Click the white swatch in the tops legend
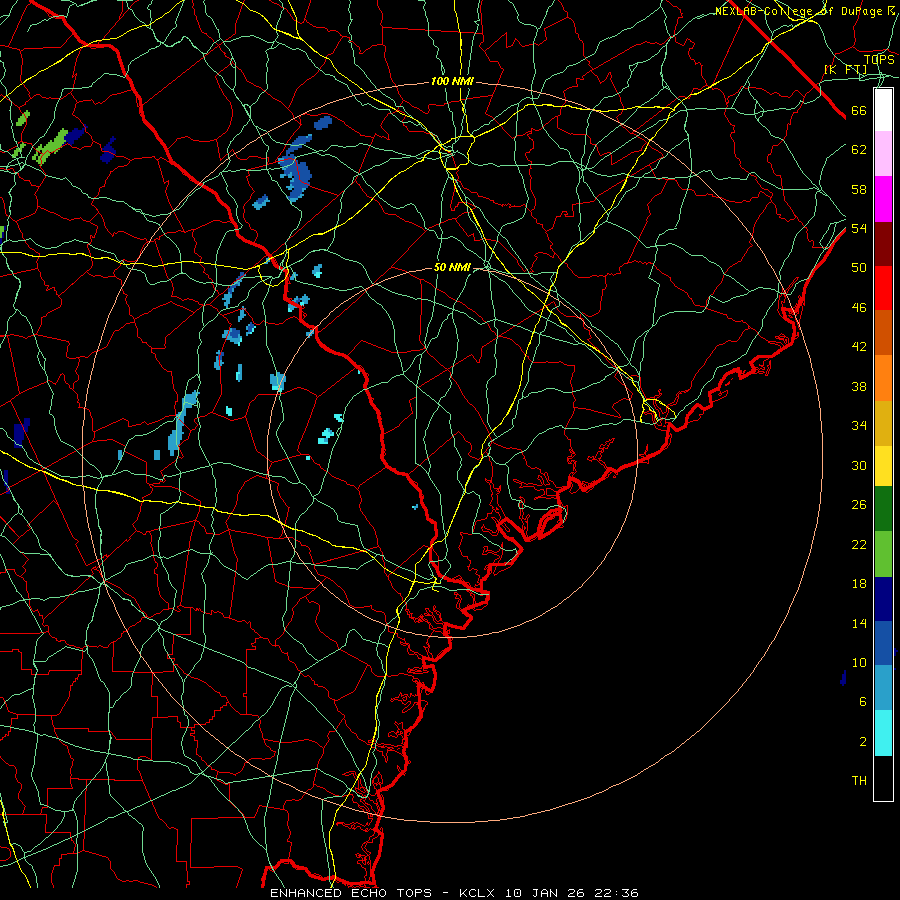The image size is (900, 900). tap(883, 110)
